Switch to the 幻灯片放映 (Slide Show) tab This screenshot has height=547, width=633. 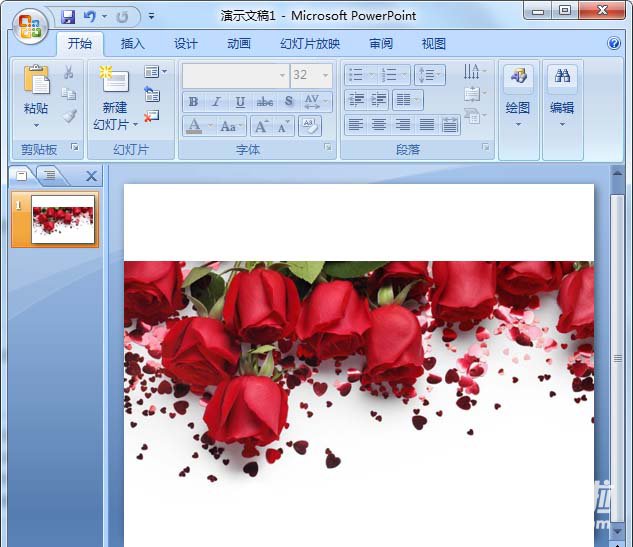point(310,44)
